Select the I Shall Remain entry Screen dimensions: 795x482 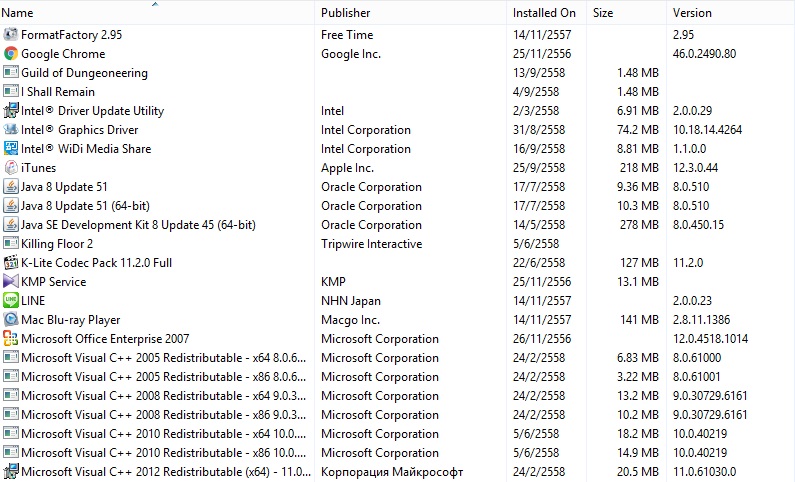click(398, 92)
